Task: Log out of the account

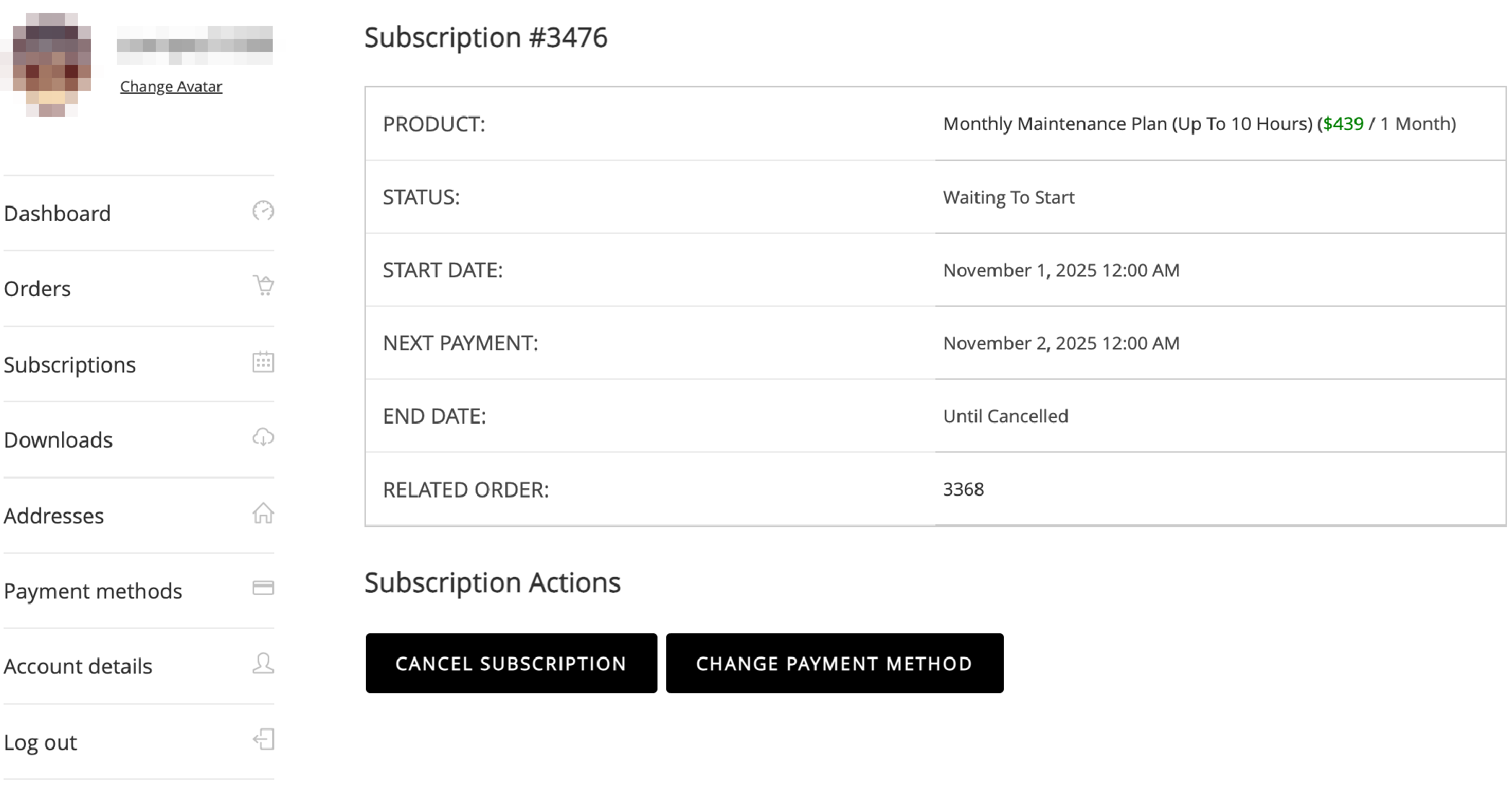Action: click(40, 742)
